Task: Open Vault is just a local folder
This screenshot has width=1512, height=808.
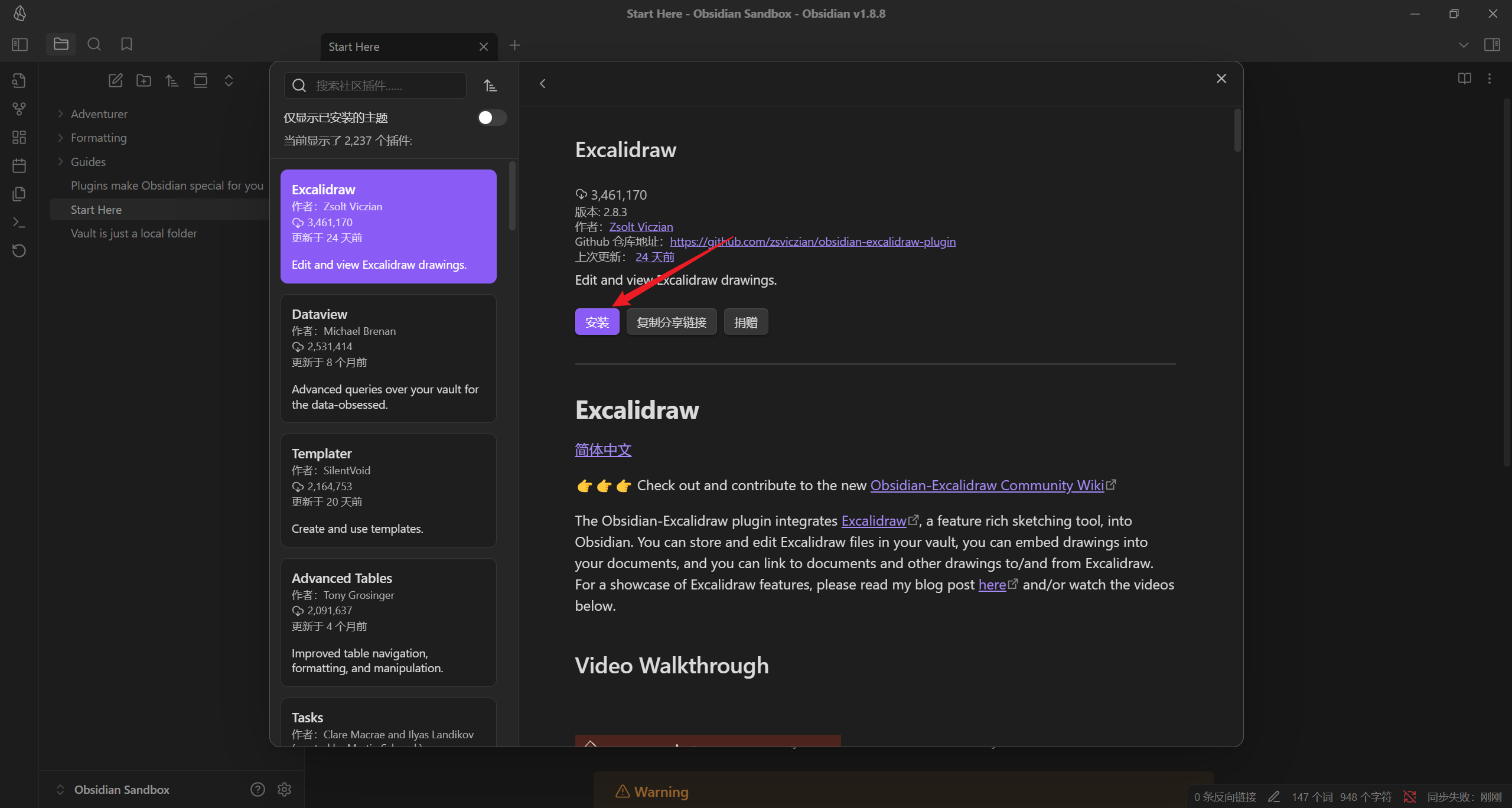Action: point(133,233)
